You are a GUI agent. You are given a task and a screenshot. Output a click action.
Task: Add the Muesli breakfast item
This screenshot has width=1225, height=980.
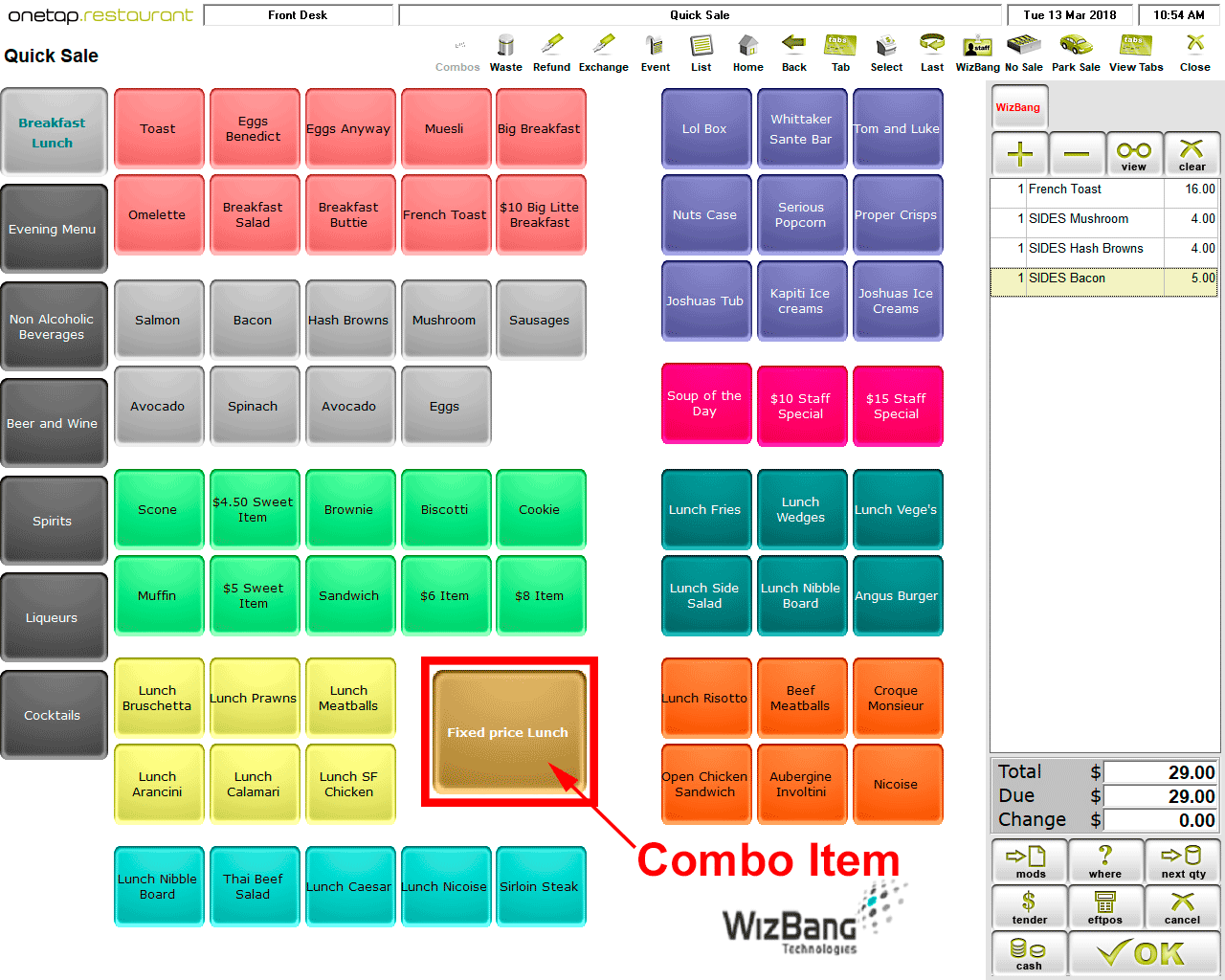click(x=445, y=129)
